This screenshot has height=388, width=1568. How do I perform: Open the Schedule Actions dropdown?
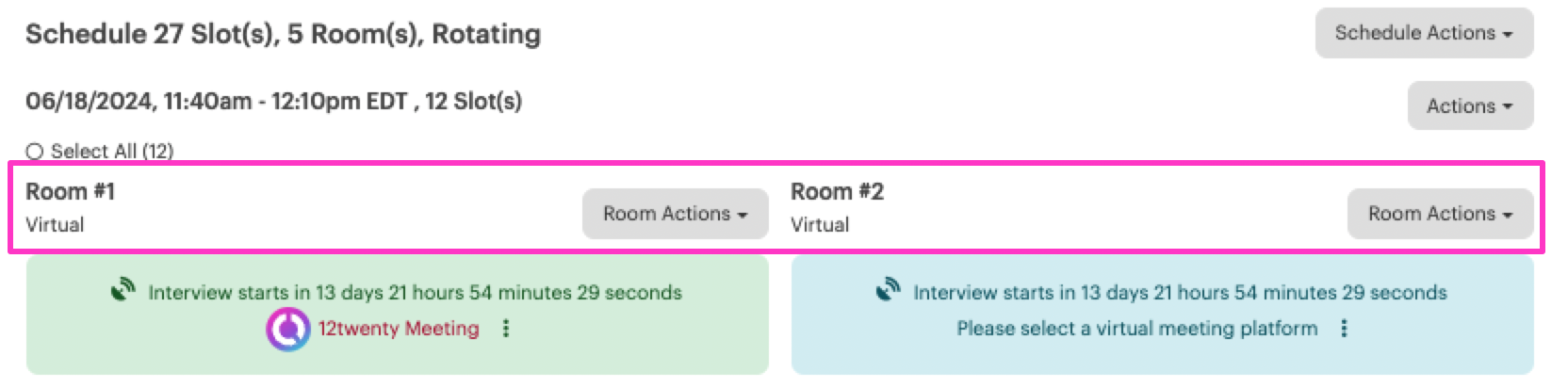[x=1424, y=34]
